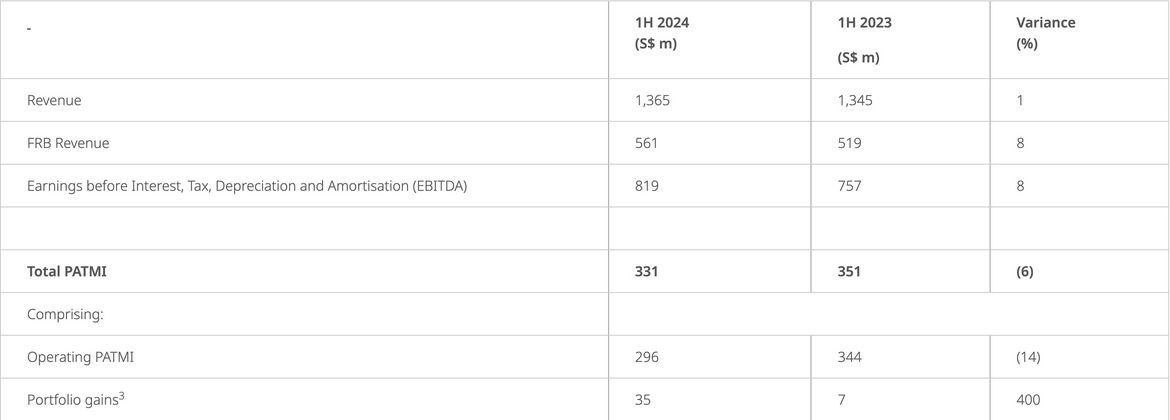Click the 757 EBITDA value

tap(850, 186)
